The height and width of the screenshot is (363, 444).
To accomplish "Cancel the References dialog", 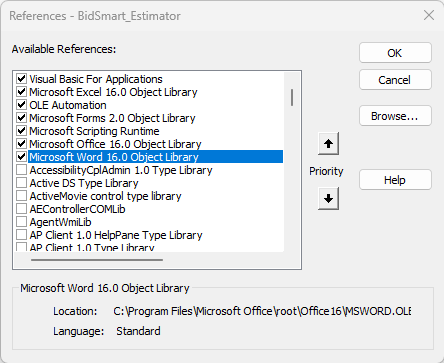I will point(395,80).
